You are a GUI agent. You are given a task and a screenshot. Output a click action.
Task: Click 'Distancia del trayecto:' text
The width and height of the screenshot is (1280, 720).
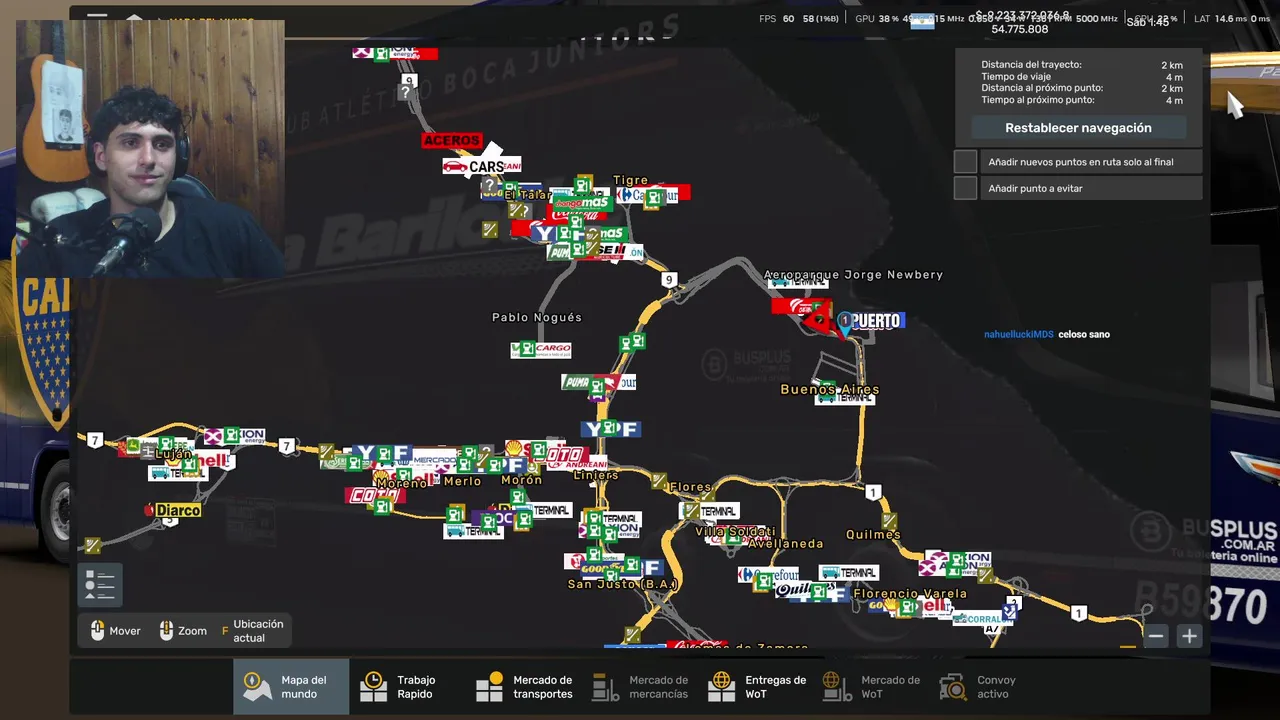pyautogui.click(x=1031, y=65)
